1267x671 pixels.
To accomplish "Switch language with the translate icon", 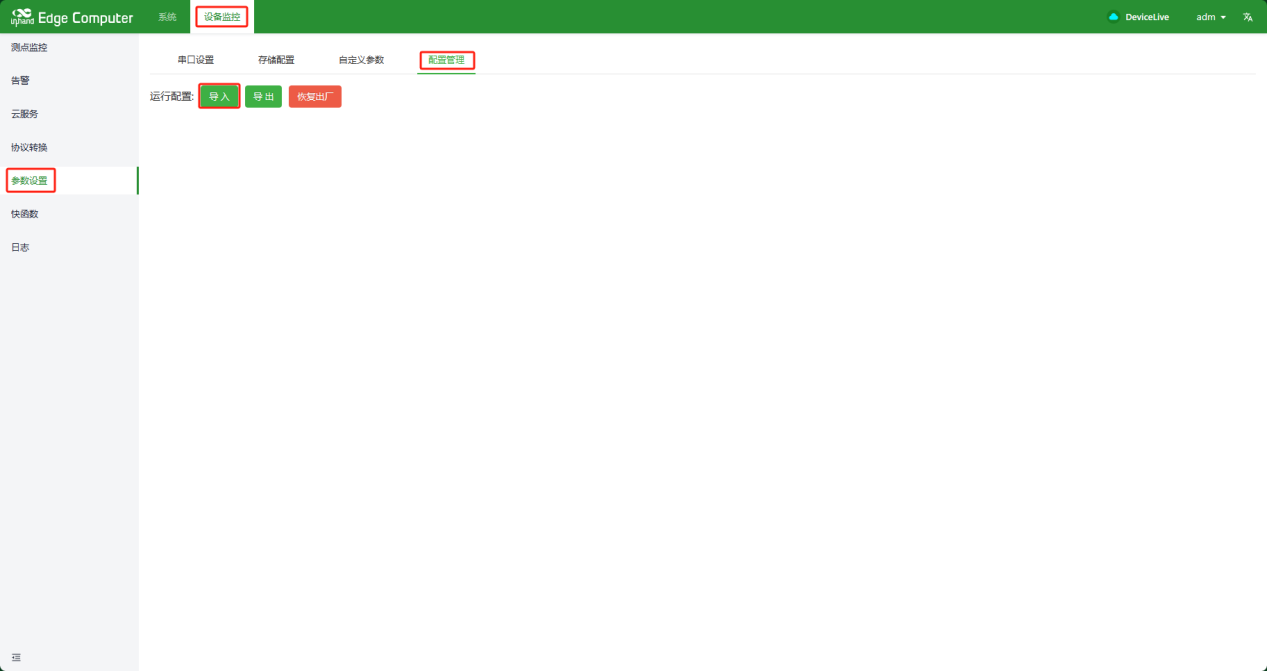I will pyautogui.click(x=1248, y=17).
